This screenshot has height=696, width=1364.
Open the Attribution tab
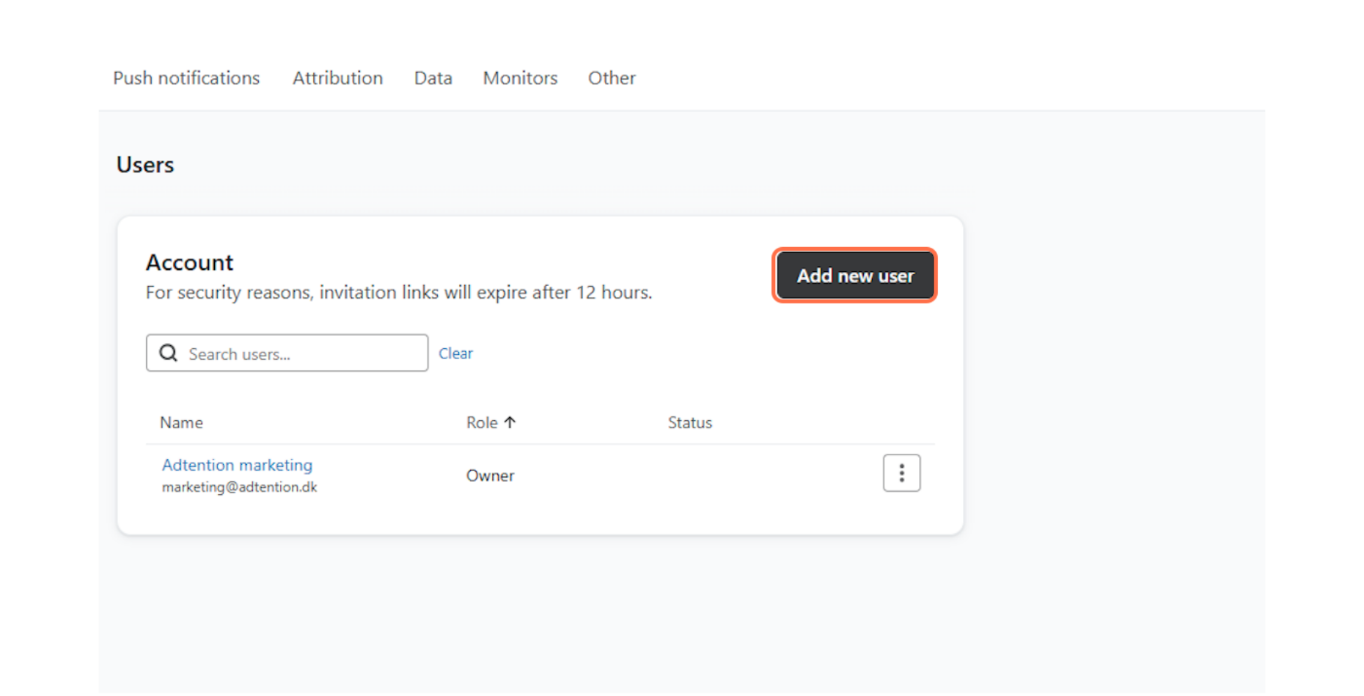[337, 78]
